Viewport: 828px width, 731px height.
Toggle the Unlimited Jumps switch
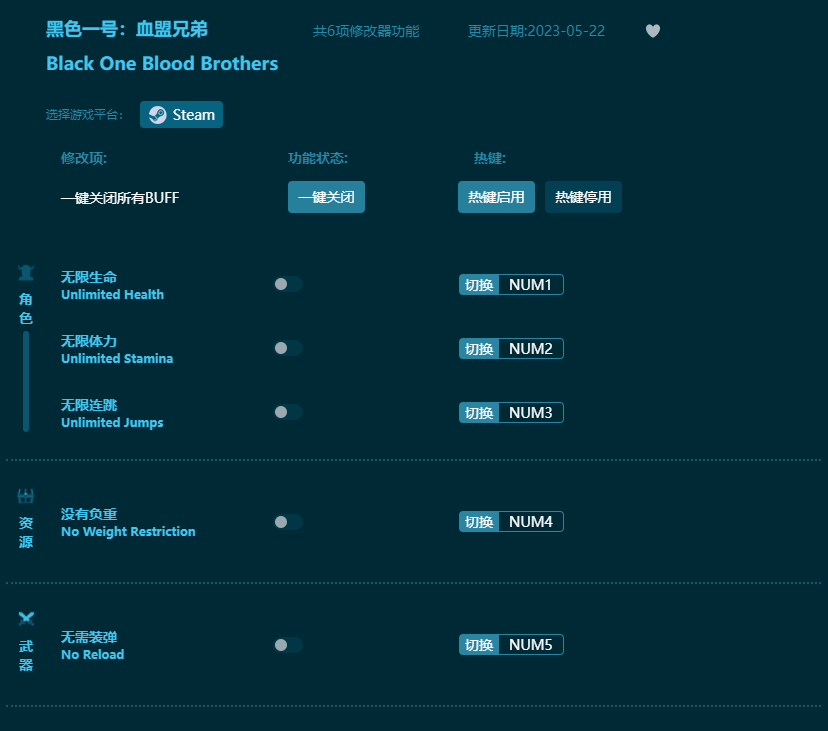288,412
